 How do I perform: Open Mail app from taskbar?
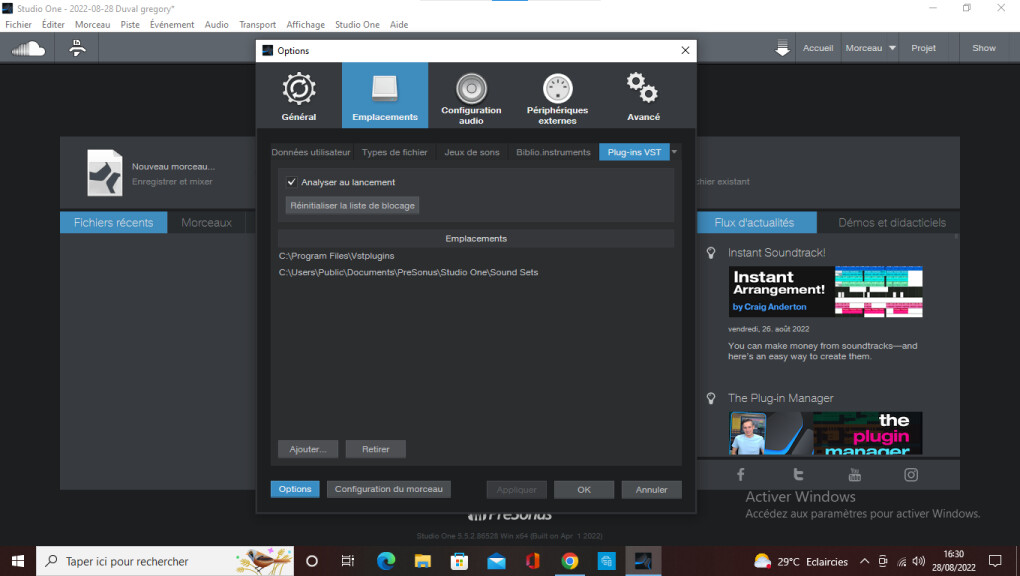[496, 561]
